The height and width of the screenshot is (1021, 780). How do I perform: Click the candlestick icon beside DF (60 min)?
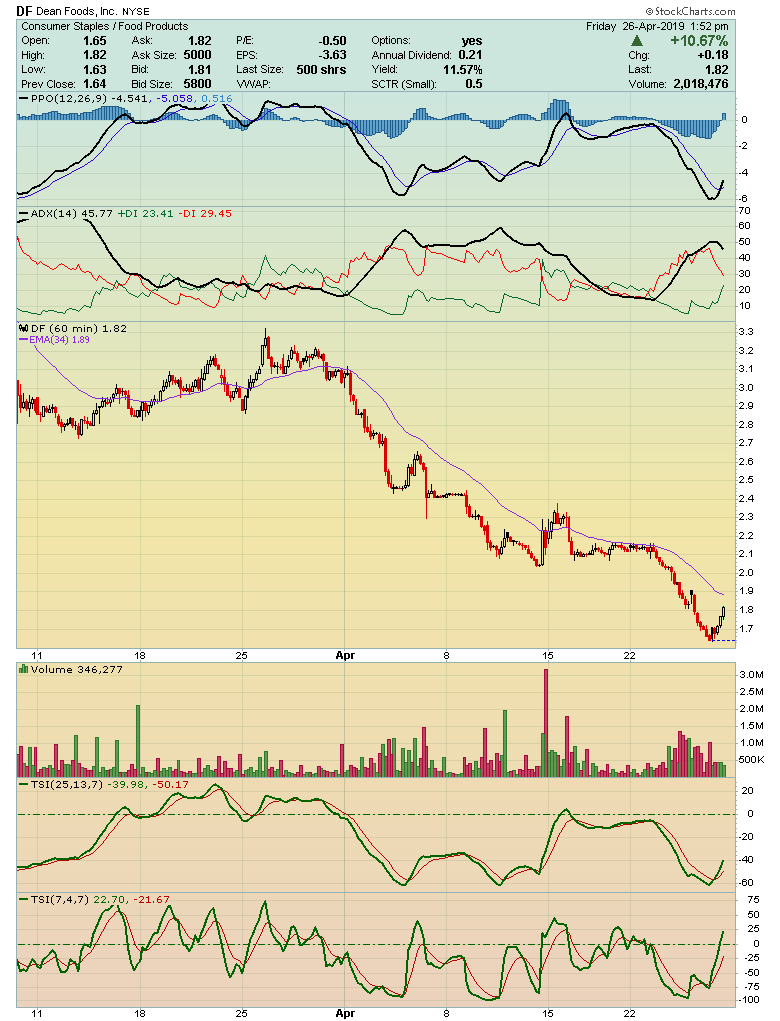[23, 328]
